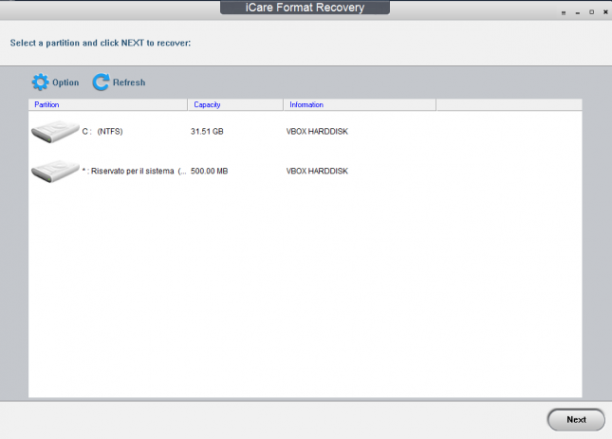
Task: Sort by Partition column header
Action: coord(108,105)
